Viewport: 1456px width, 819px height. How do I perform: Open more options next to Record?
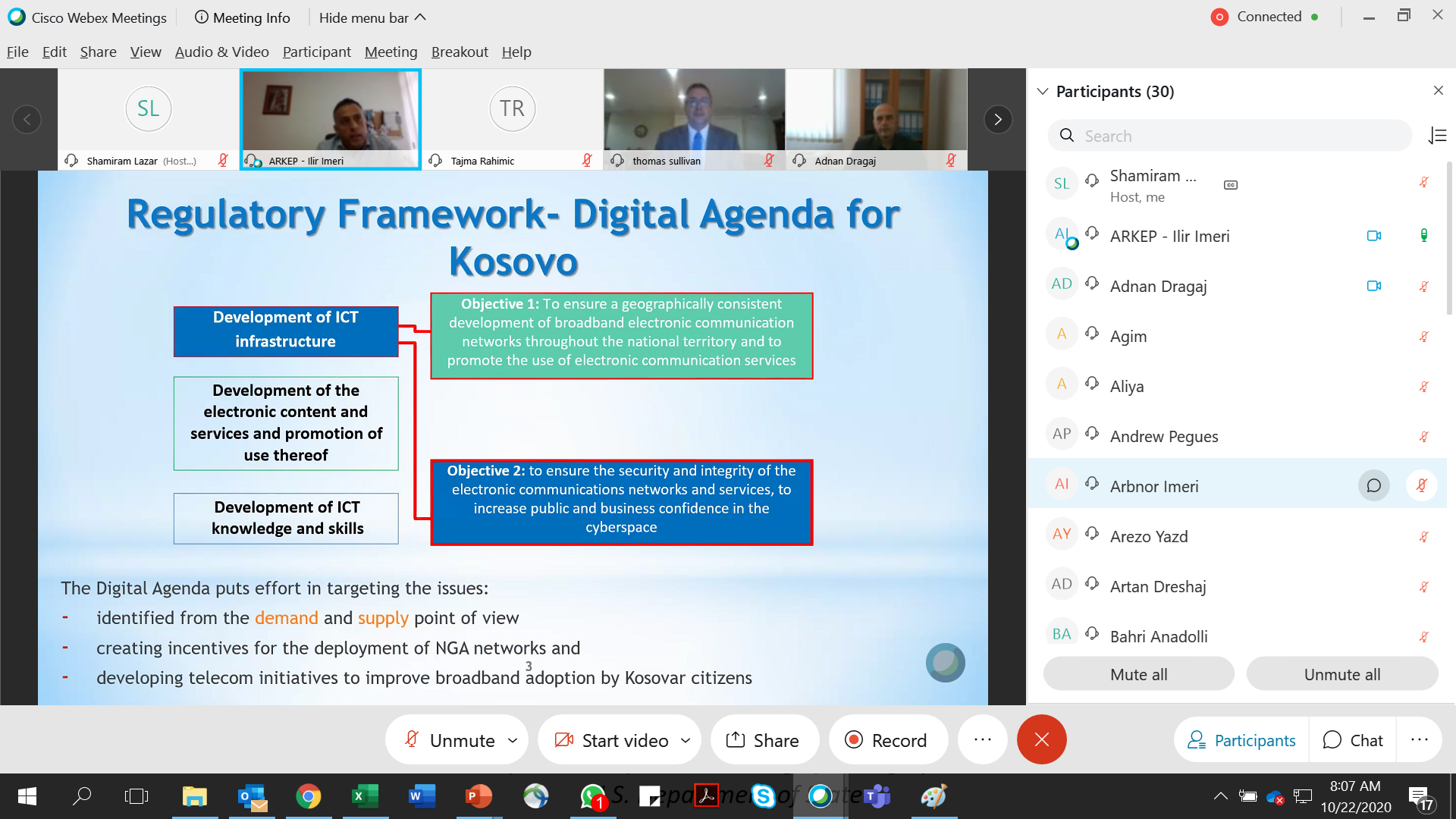click(x=982, y=739)
